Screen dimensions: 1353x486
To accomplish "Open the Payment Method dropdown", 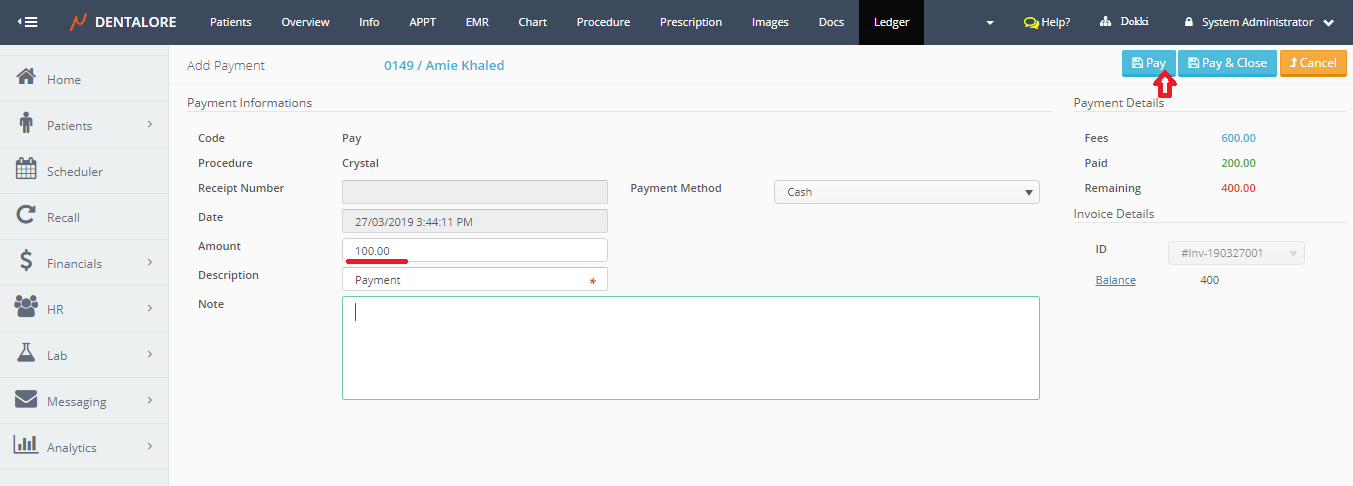I will pos(906,192).
